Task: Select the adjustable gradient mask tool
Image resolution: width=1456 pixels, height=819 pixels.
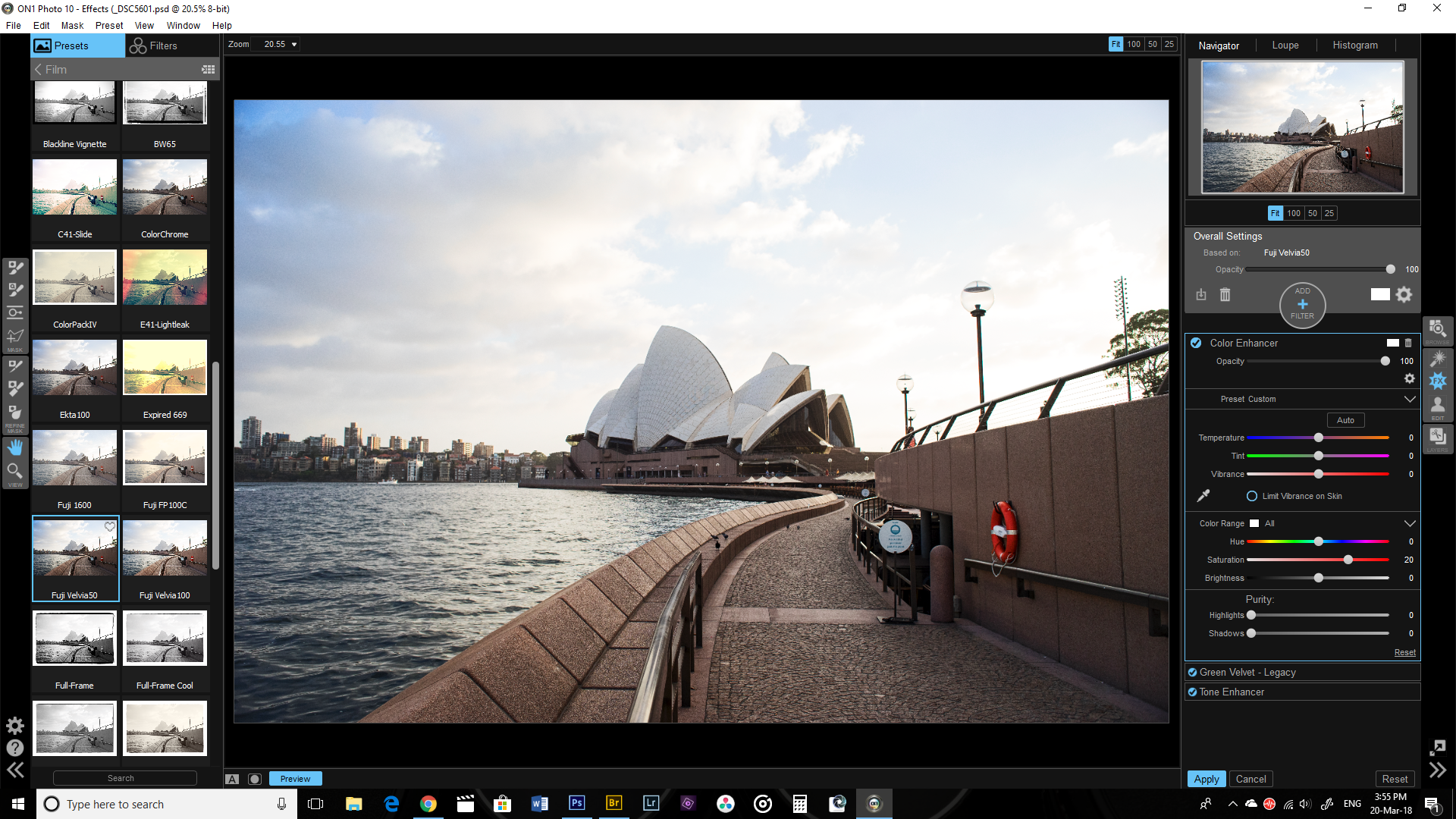Action: pos(15,312)
